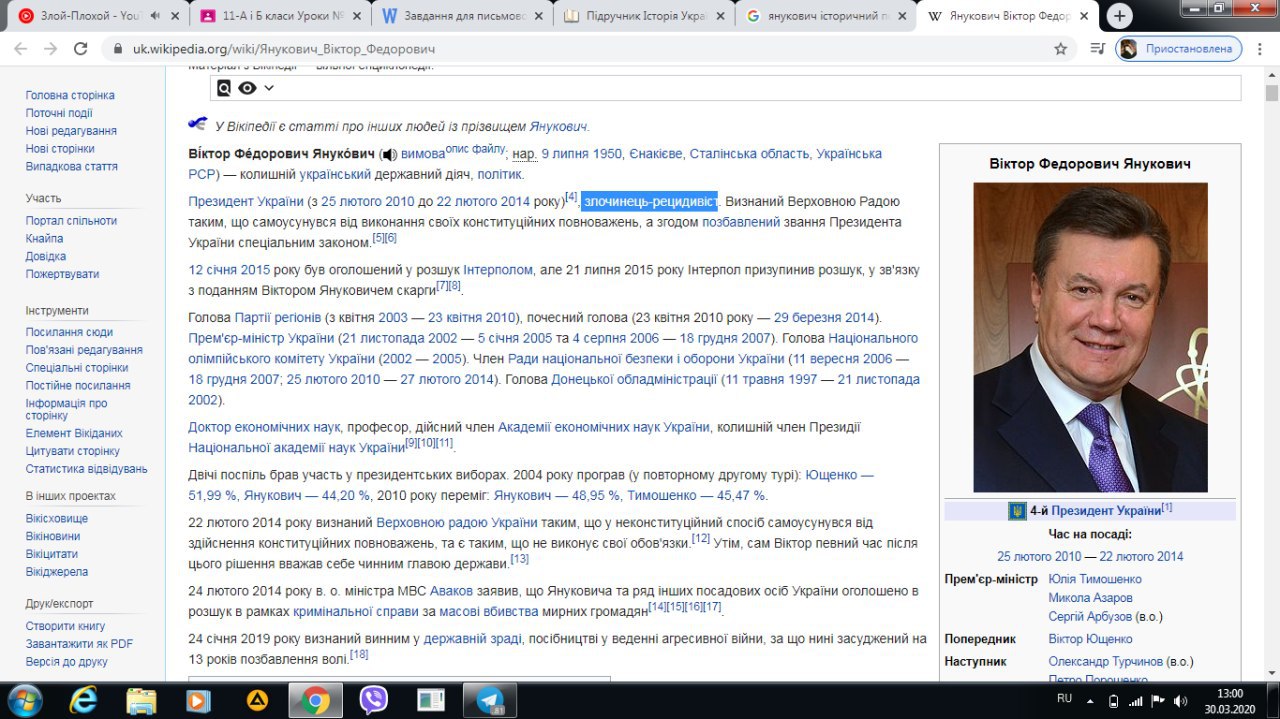Close the 'Підручник Історія Украї' tab
Screen dimensions: 1280x719
[719, 16]
